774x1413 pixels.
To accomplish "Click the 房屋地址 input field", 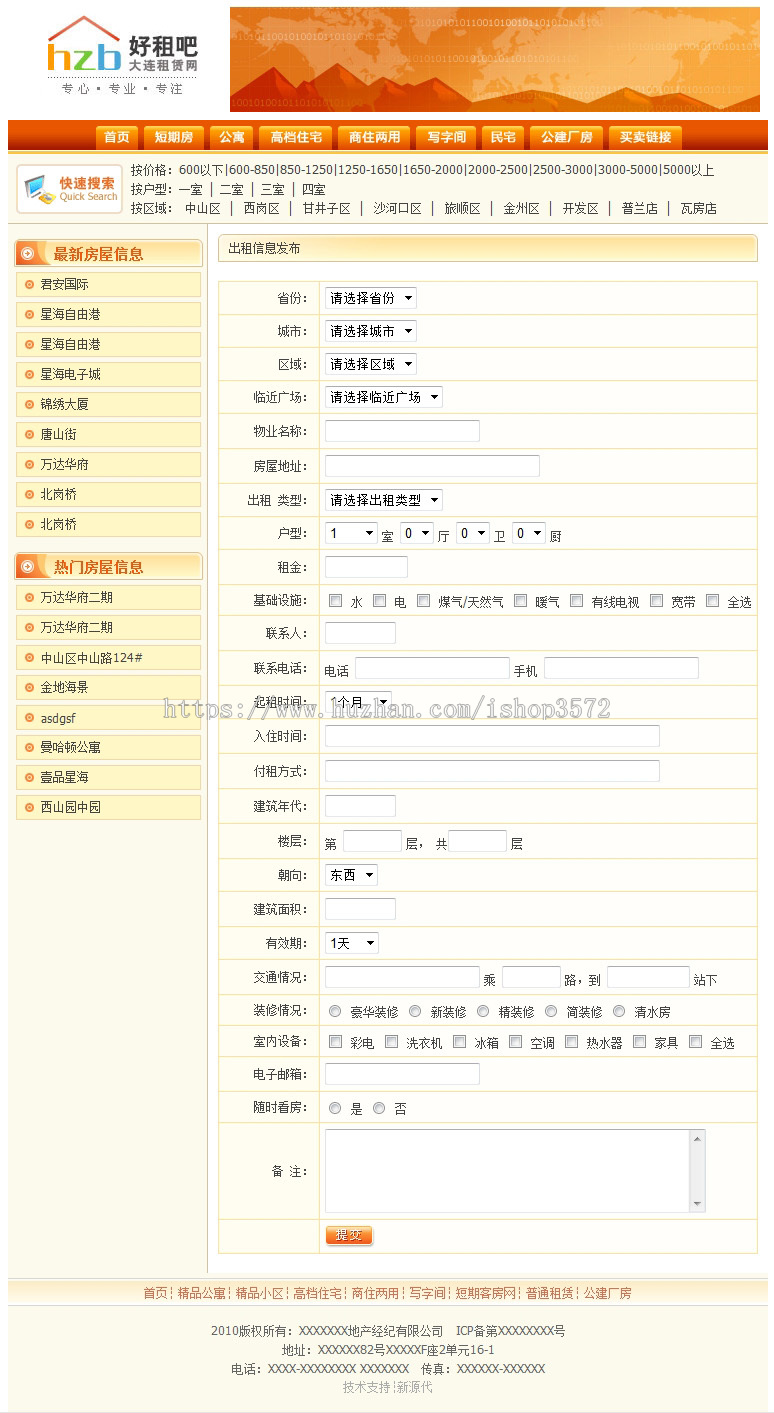I will point(432,466).
